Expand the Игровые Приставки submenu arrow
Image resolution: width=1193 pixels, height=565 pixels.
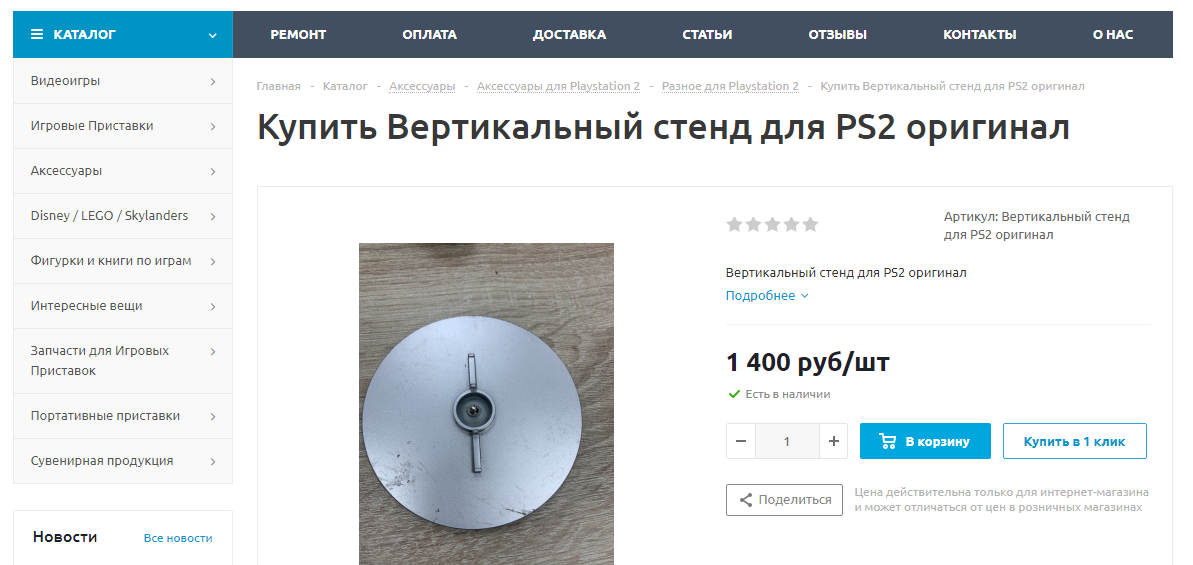coord(213,126)
